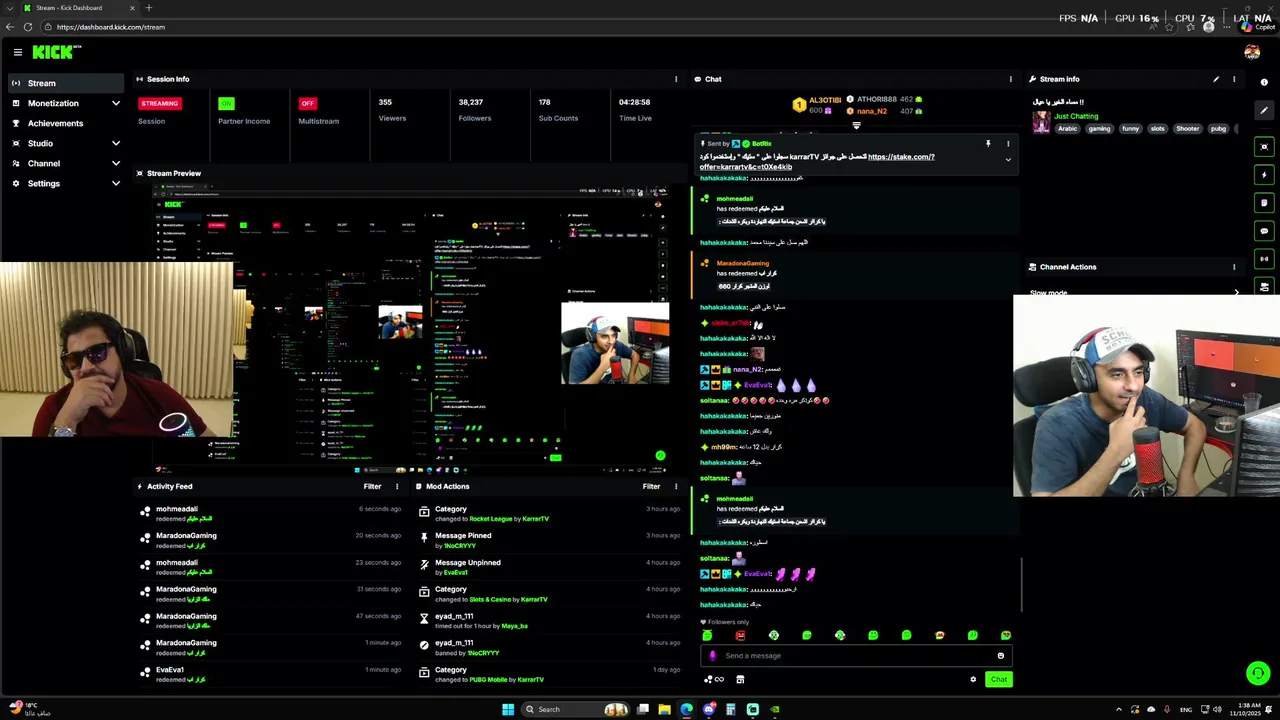This screenshot has height=720, width=1280.
Task: Send message with green Chat button
Action: [999, 680]
